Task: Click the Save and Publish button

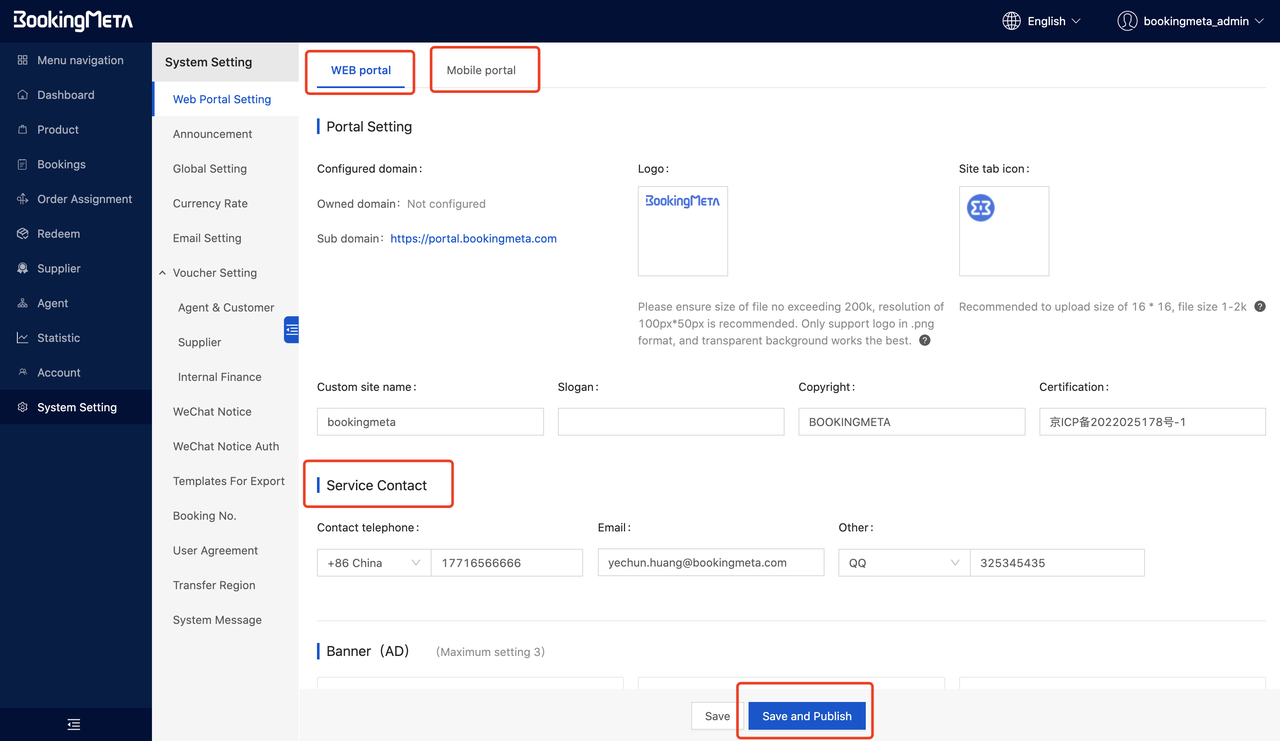Action: (806, 716)
